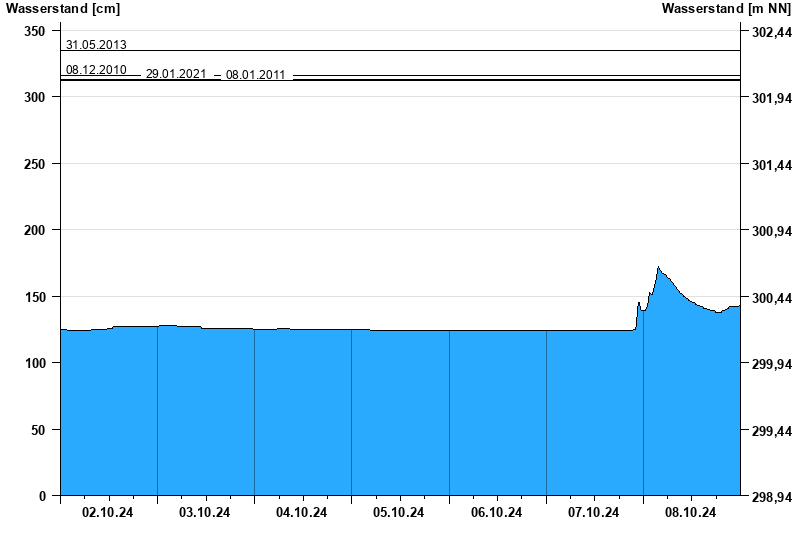Image resolution: width=800 pixels, height=550 pixels.
Task: Click the 02.10.24 date label
Action: 108,512
